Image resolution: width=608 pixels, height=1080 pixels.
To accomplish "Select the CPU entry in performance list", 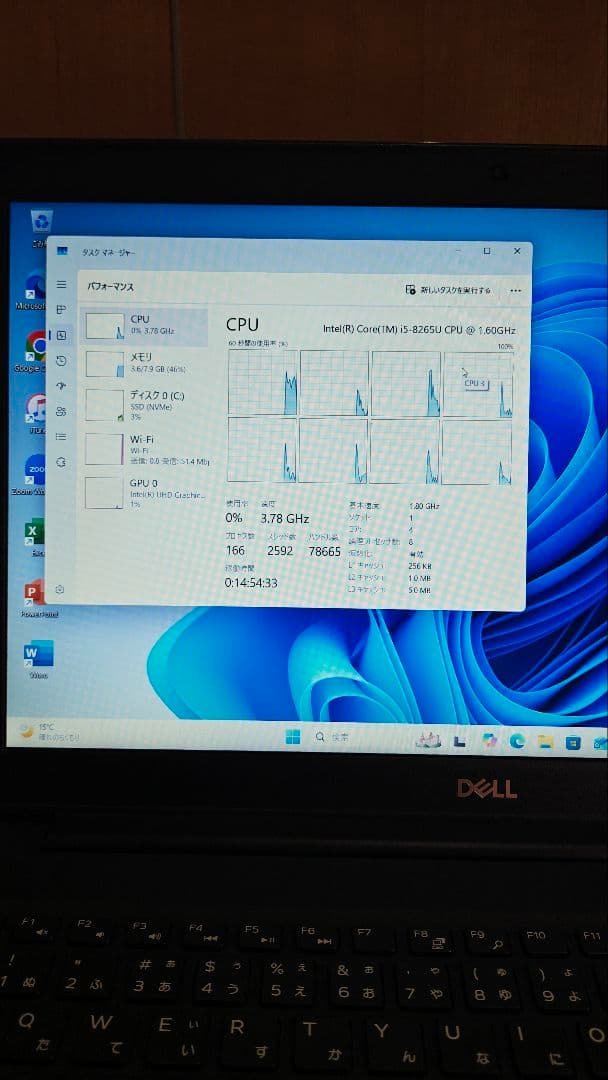I will coord(145,326).
